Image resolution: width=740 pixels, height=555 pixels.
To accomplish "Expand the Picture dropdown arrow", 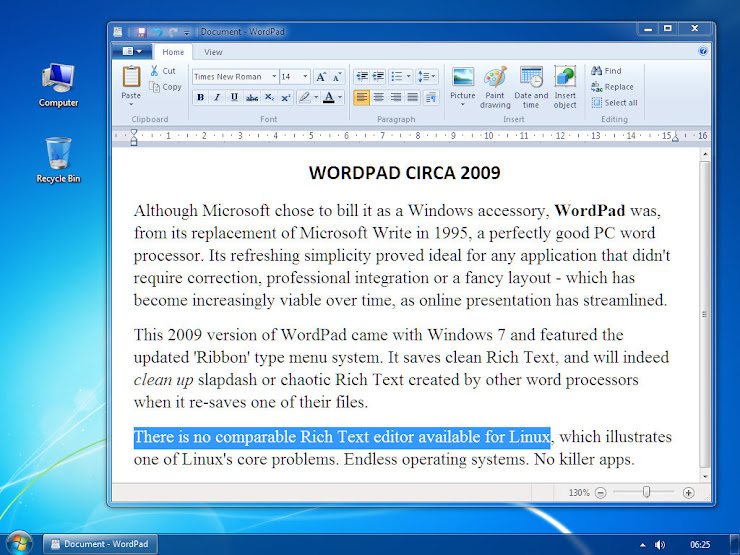I will (x=462, y=104).
